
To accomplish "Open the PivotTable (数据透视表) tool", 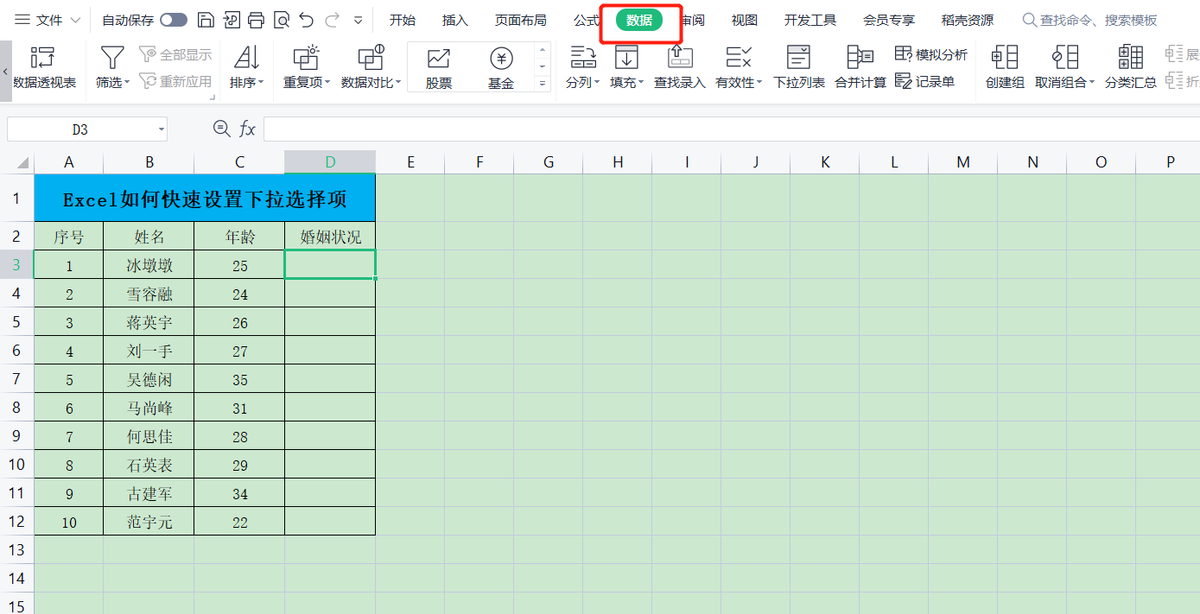I will tap(43, 67).
